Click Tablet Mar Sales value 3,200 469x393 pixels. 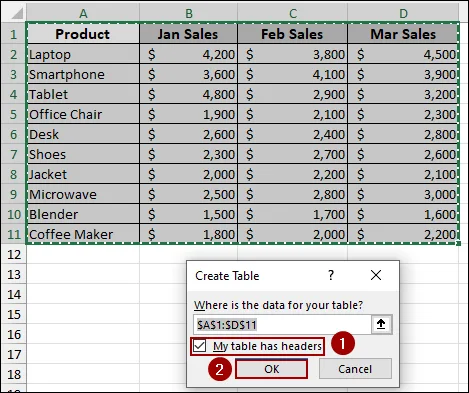point(403,94)
